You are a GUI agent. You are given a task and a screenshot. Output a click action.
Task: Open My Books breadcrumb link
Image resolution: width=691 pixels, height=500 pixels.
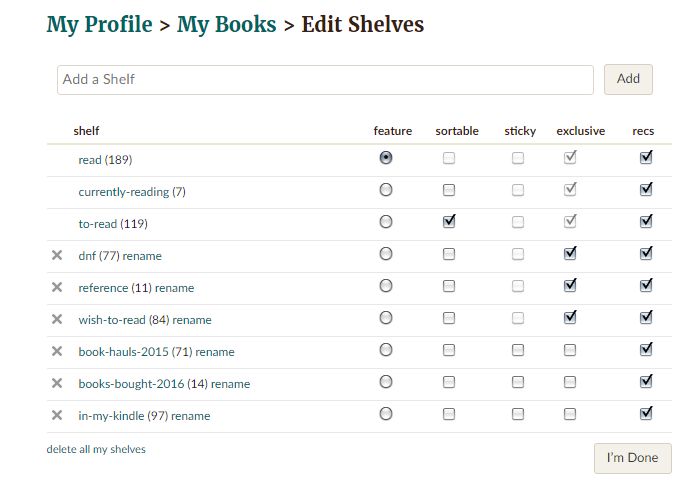pyautogui.click(x=226, y=24)
